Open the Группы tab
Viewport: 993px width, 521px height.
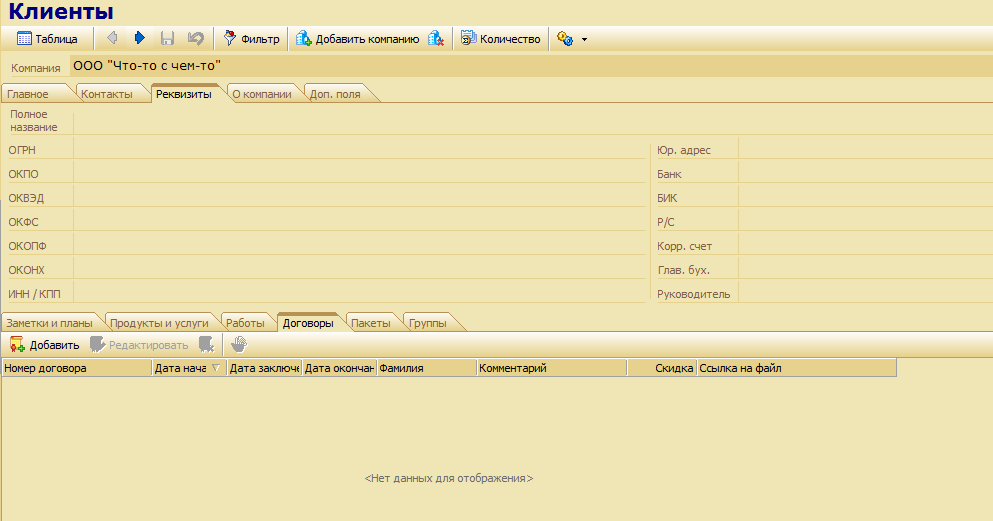tap(427, 323)
